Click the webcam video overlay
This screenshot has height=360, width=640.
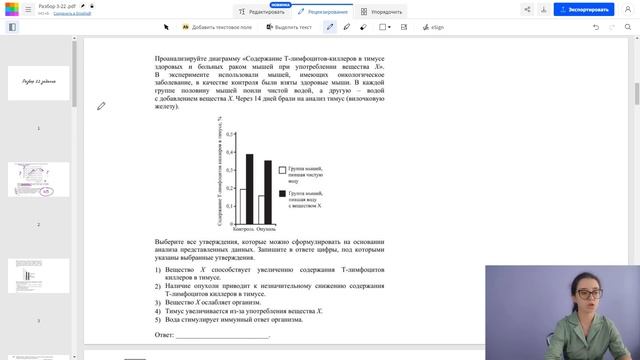(x=562, y=313)
